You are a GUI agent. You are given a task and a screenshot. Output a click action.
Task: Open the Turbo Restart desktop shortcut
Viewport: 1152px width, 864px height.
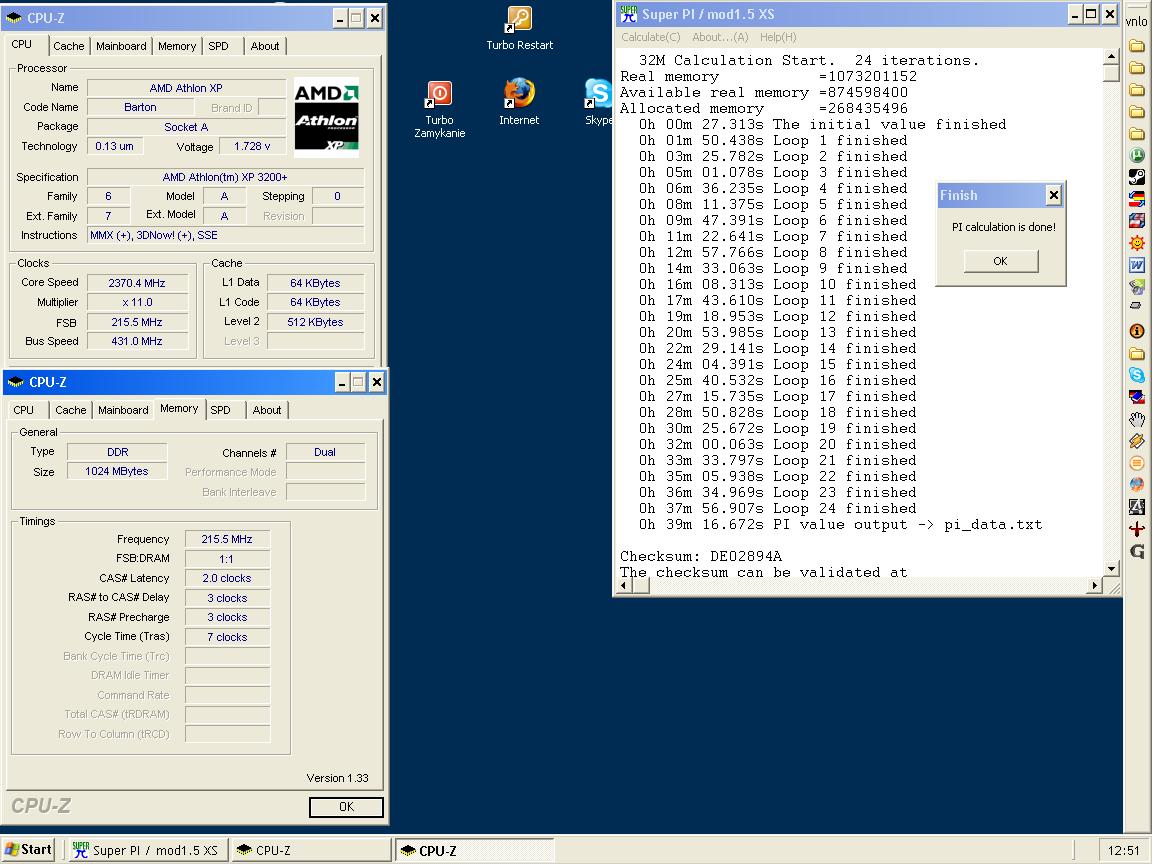[x=519, y=28]
